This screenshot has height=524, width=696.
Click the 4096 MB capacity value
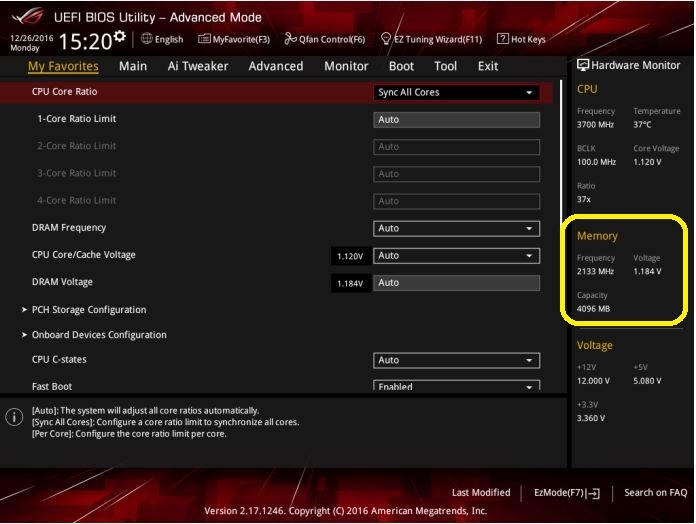click(x=593, y=309)
